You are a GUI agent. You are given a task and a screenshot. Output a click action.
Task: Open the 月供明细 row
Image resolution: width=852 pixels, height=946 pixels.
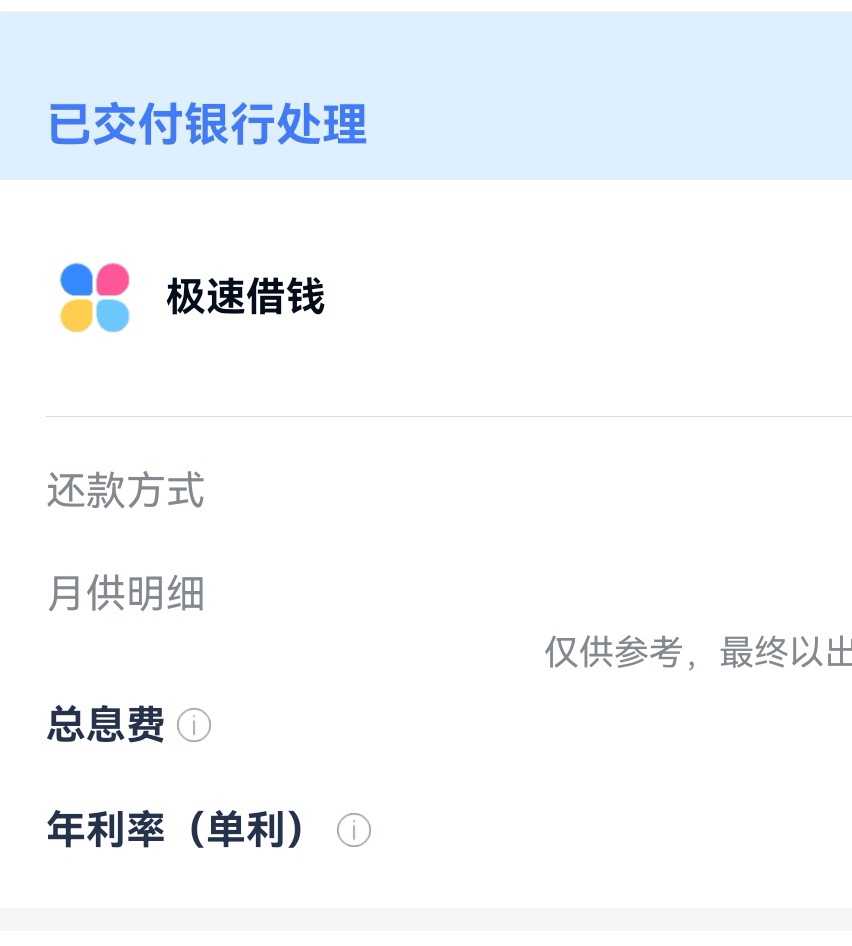pos(126,594)
